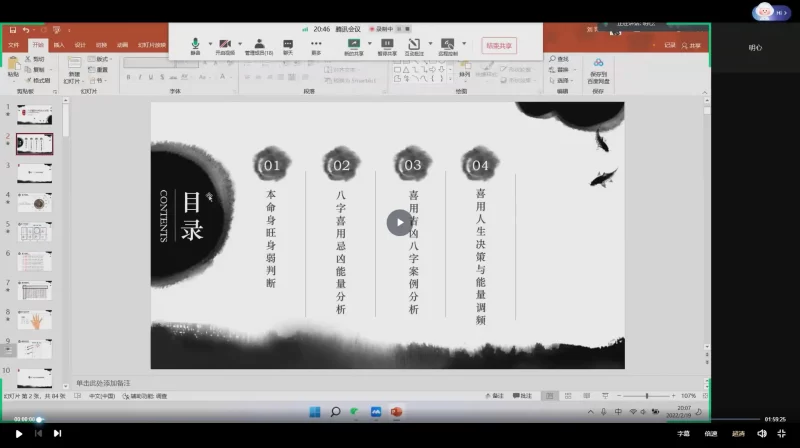Click the red end sharing button

click(x=499, y=45)
